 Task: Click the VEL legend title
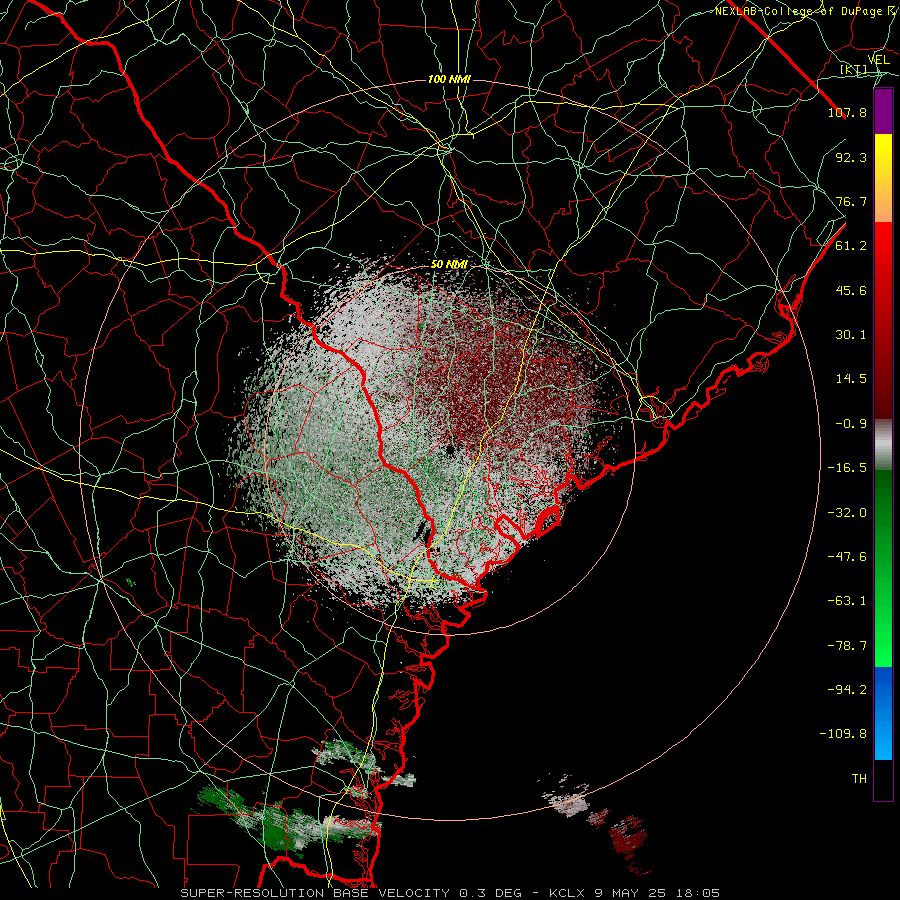coord(879,60)
